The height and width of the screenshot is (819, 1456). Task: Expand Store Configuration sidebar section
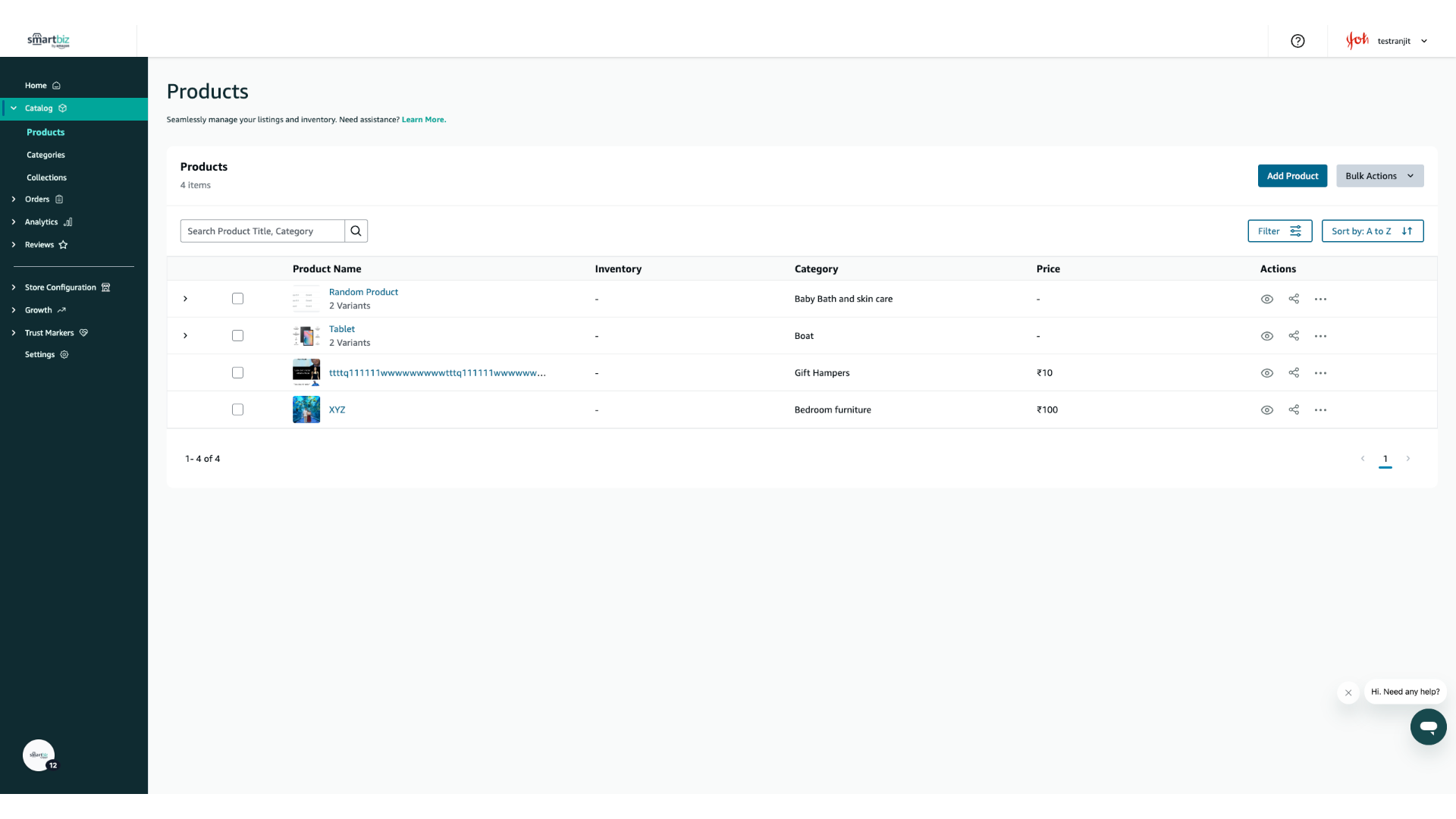tap(14, 287)
